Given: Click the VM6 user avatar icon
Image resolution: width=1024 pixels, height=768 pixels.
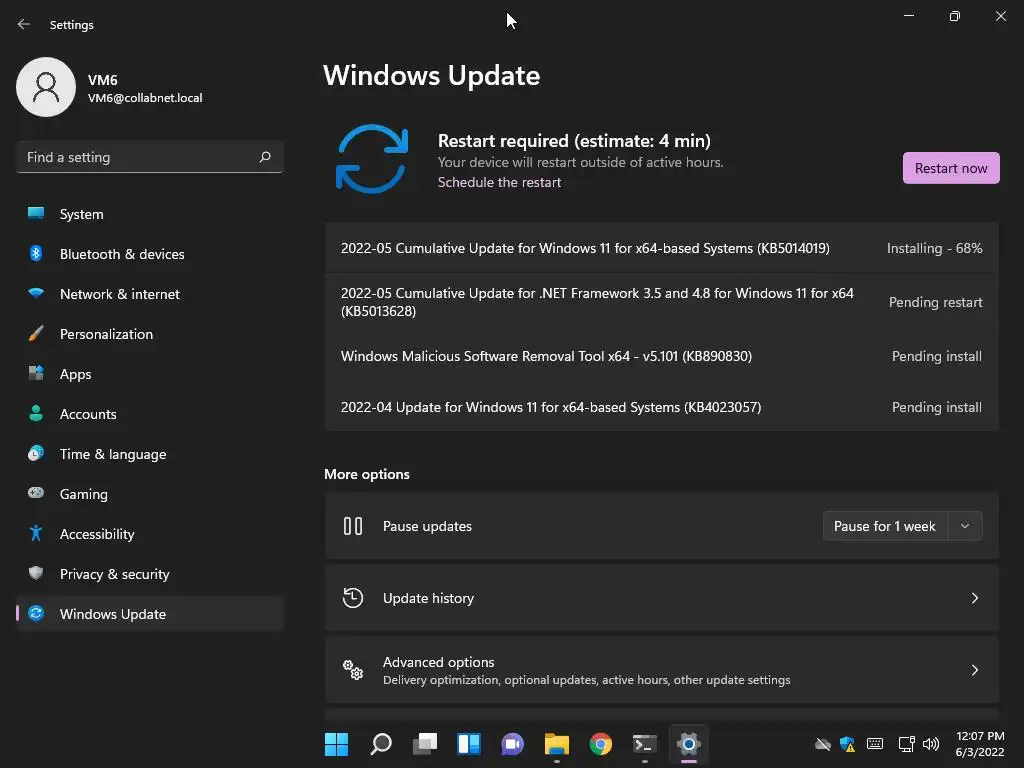Looking at the screenshot, I should click(46, 87).
